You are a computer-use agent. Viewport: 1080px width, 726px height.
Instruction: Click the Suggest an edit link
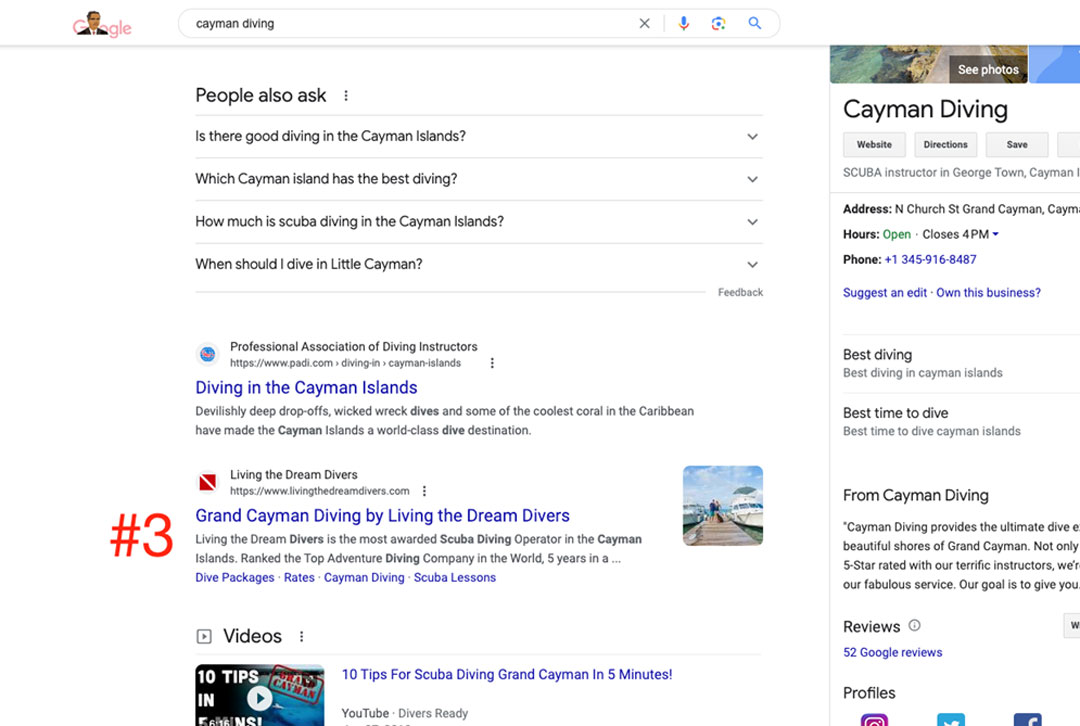pyautogui.click(x=885, y=293)
